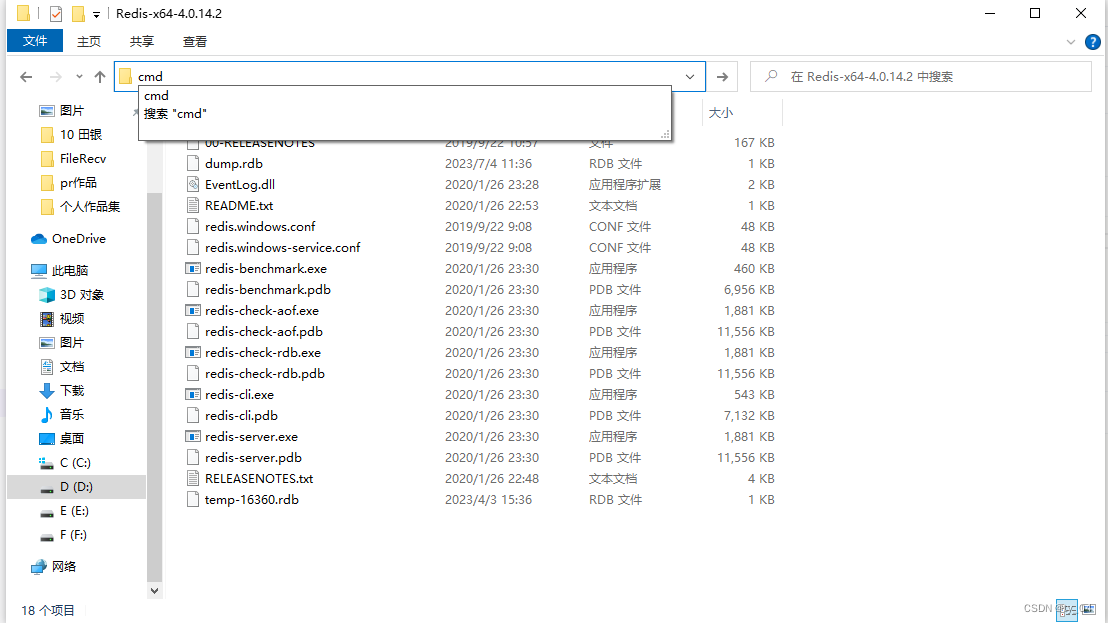
Task: Select the EventLog.dll file icon
Action: [193, 184]
